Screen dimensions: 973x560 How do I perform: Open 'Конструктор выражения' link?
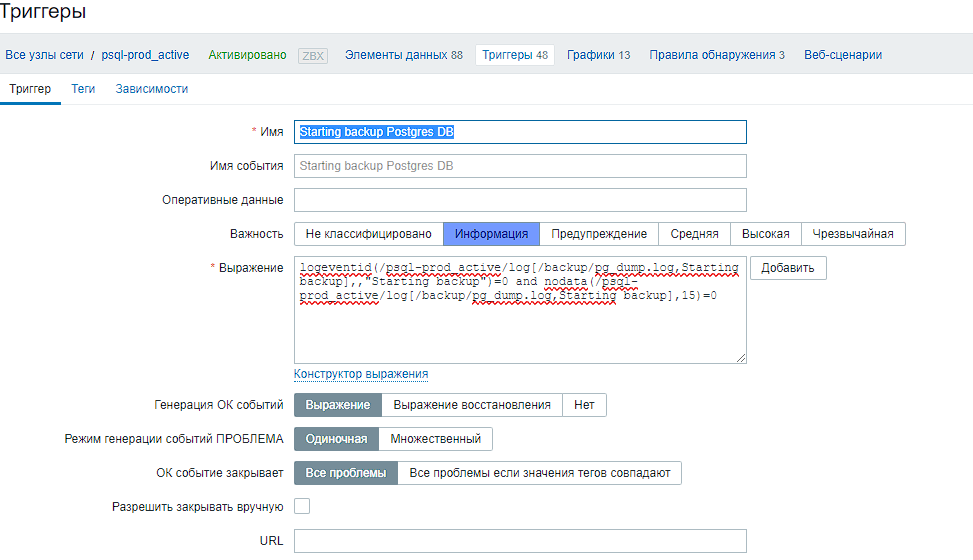pos(361,374)
